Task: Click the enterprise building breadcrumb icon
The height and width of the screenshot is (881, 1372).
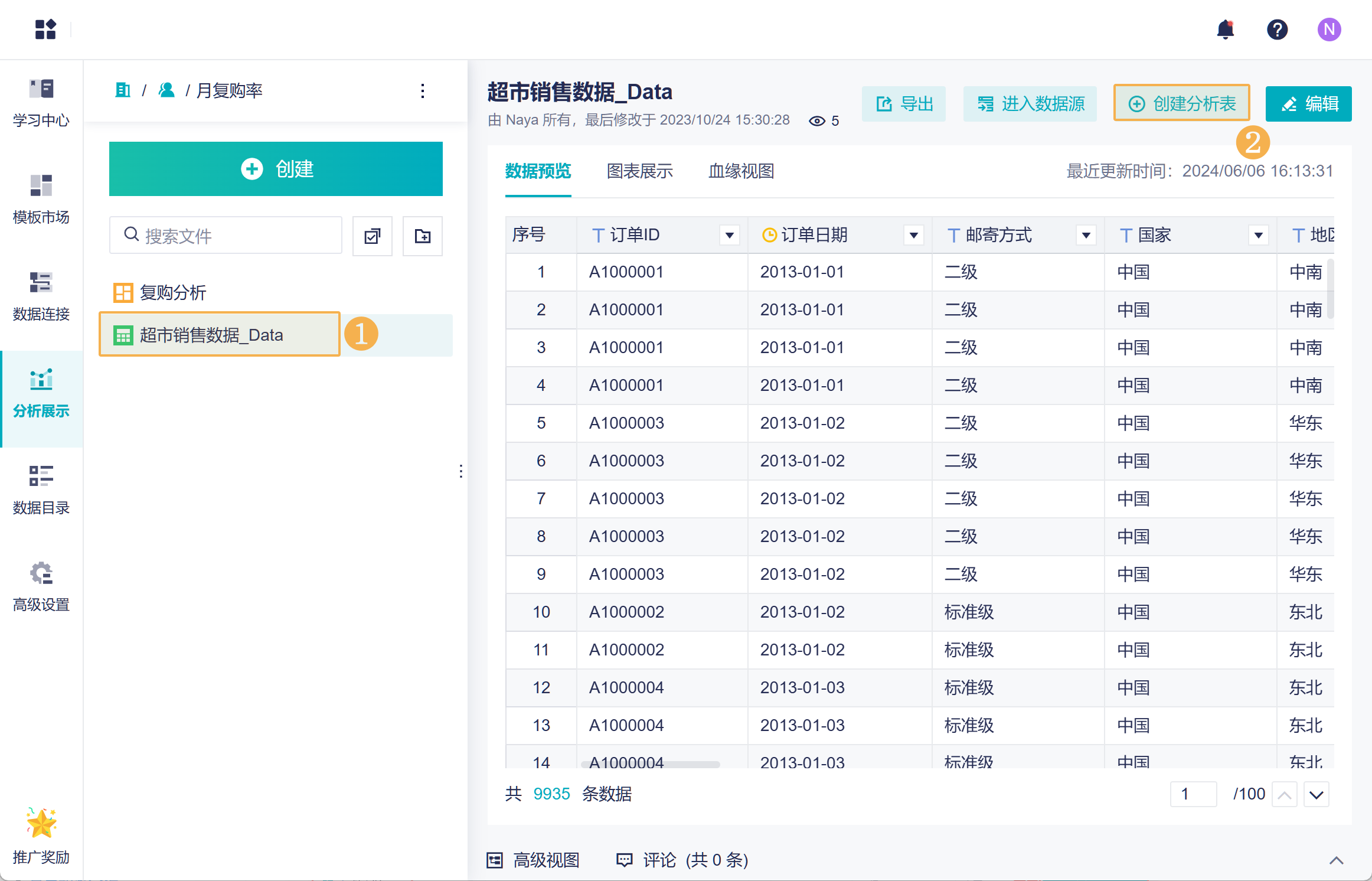Action: click(123, 90)
